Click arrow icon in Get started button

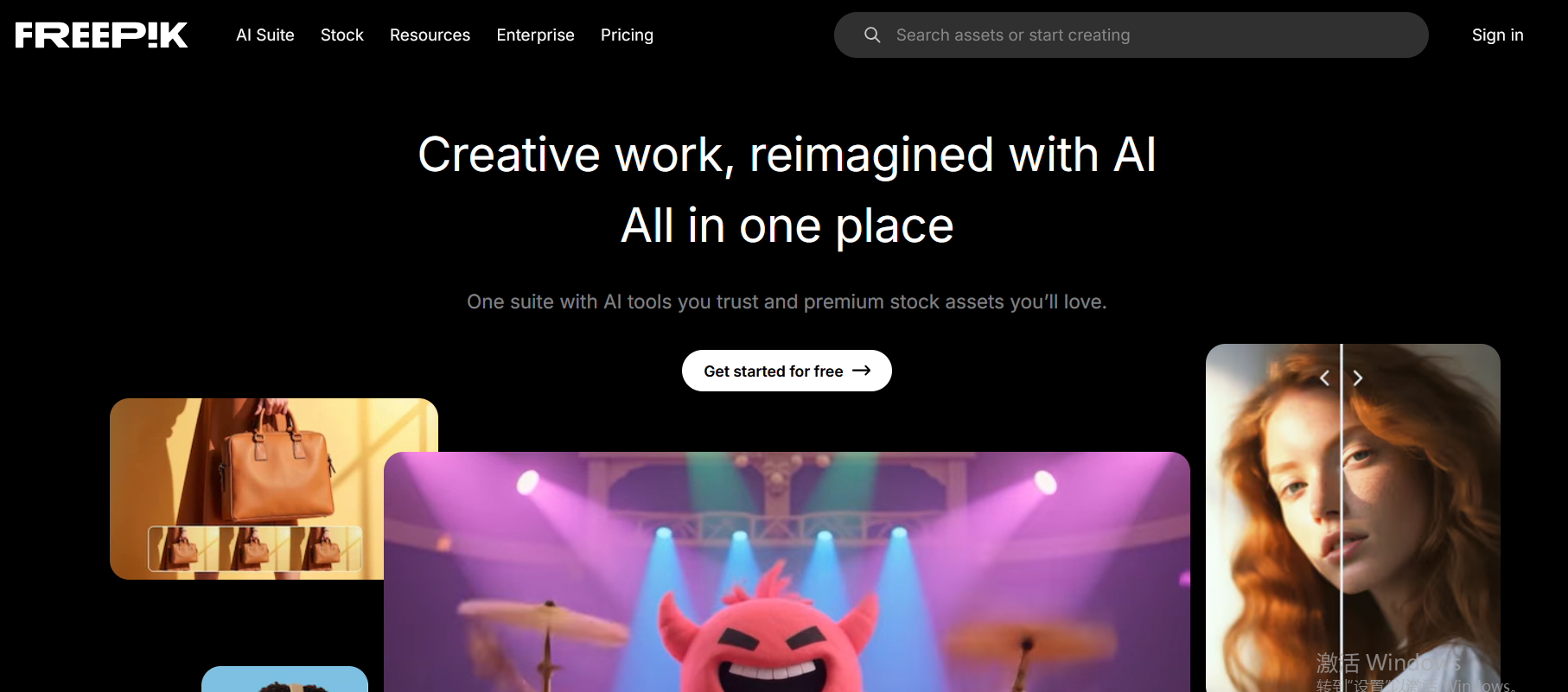[x=861, y=371]
